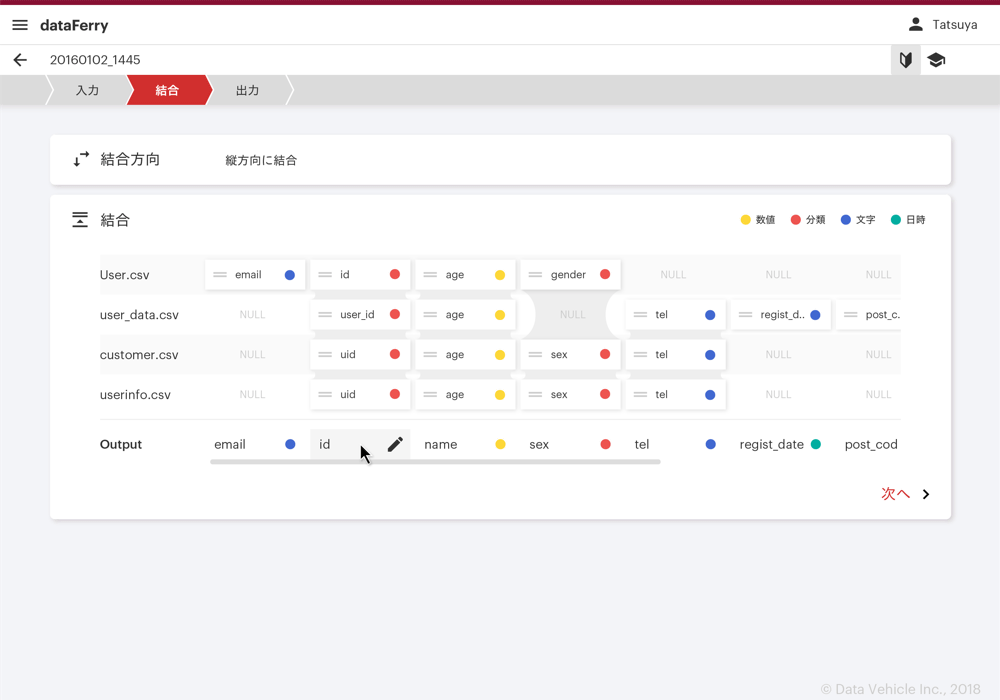
Task: Click the dataFerry logo
Action: point(74,26)
